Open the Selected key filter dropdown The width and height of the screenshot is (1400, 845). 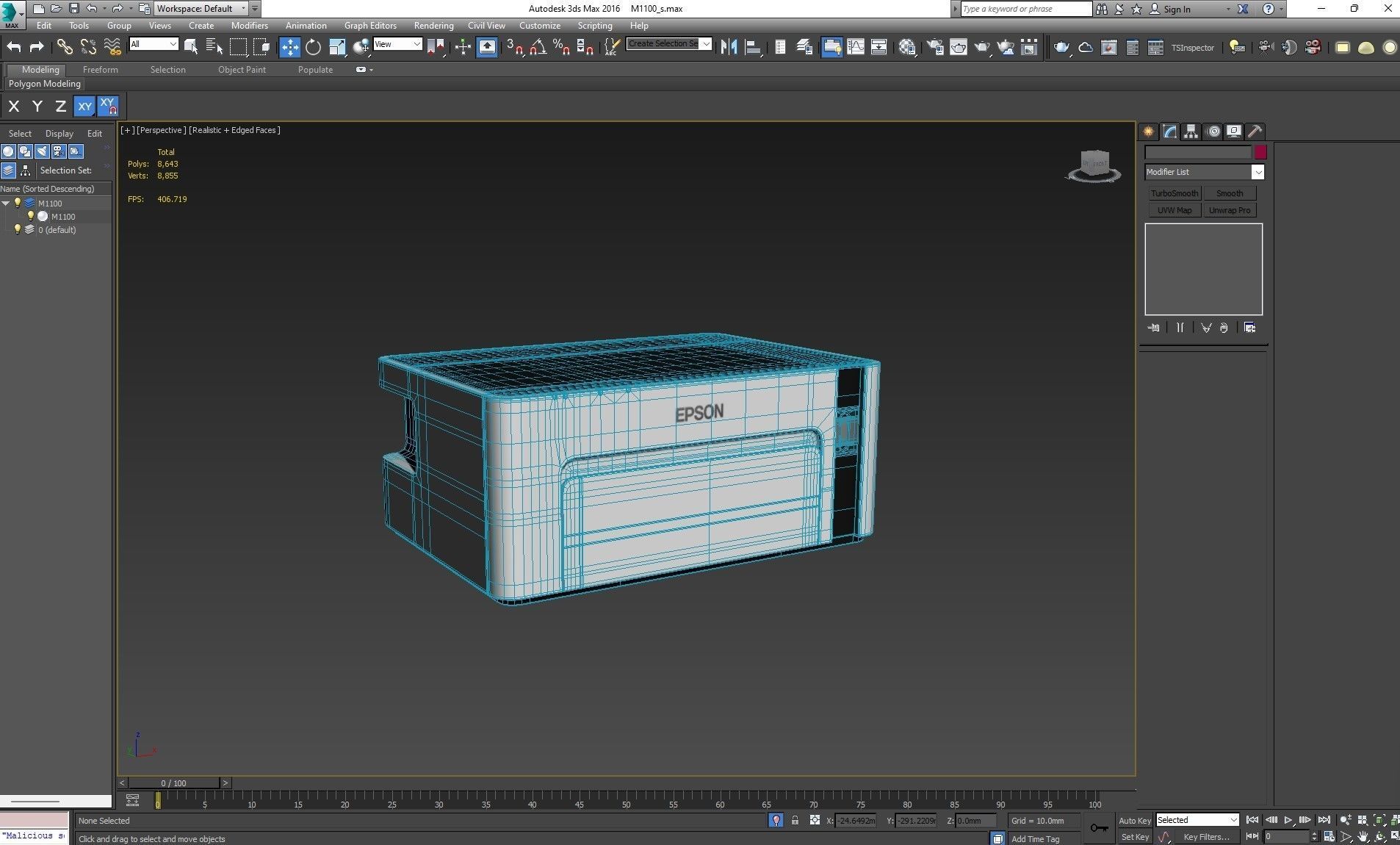pyautogui.click(x=1197, y=820)
